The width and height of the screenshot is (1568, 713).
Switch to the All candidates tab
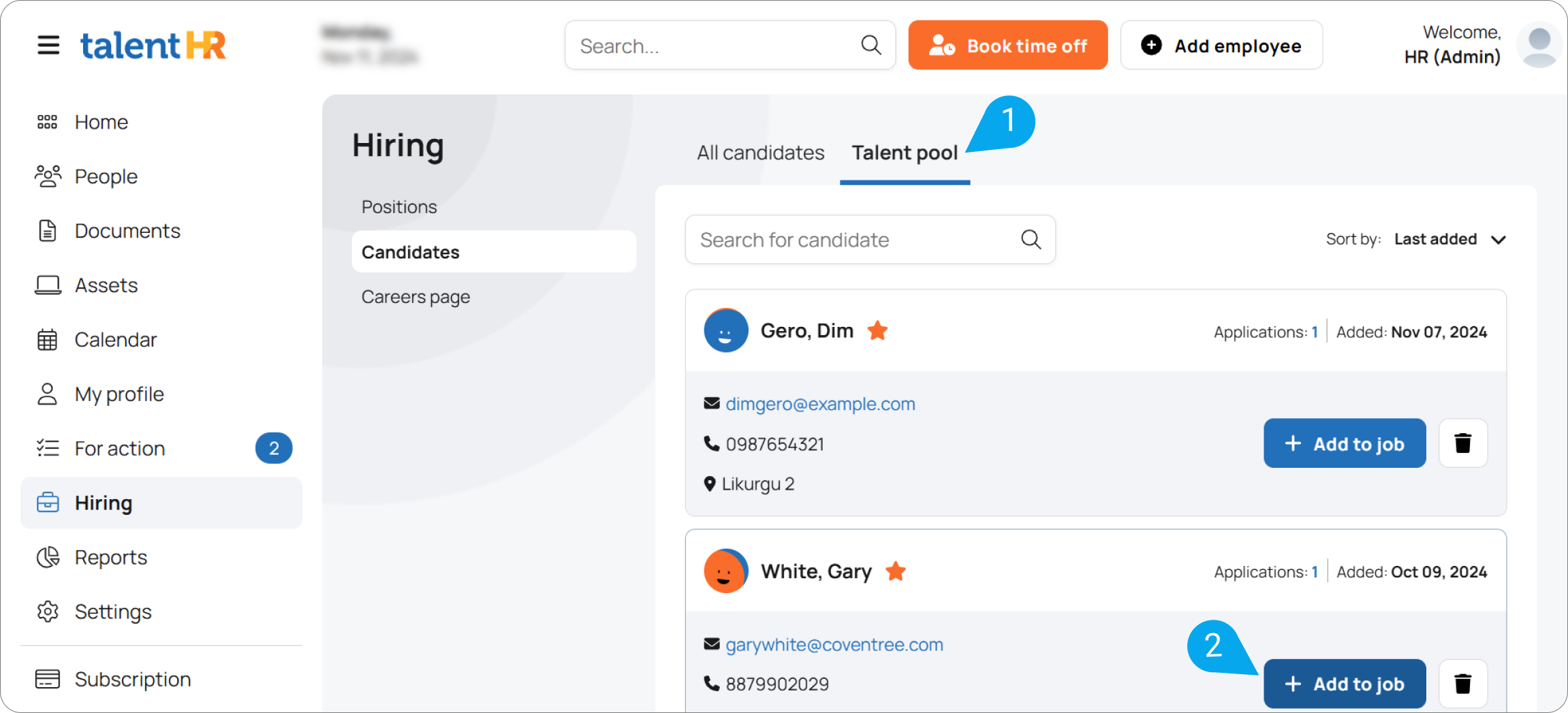pos(760,153)
